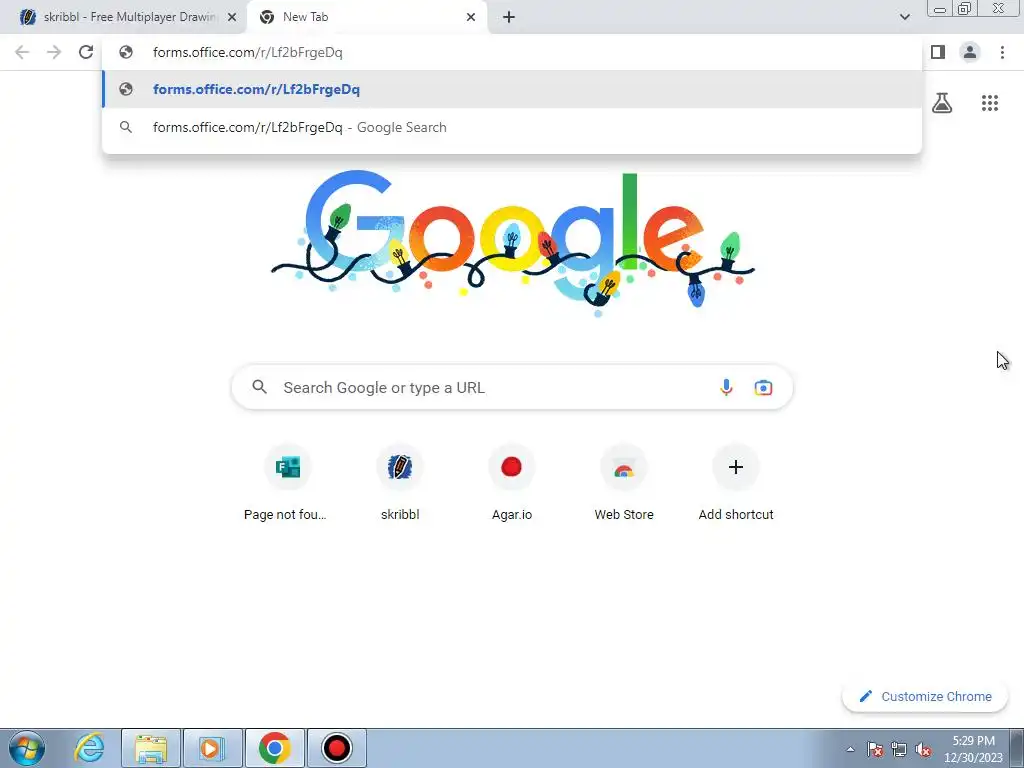This screenshot has width=1024, height=768.
Task: Open Windows Explorer folder from taskbar
Action: coord(151,748)
